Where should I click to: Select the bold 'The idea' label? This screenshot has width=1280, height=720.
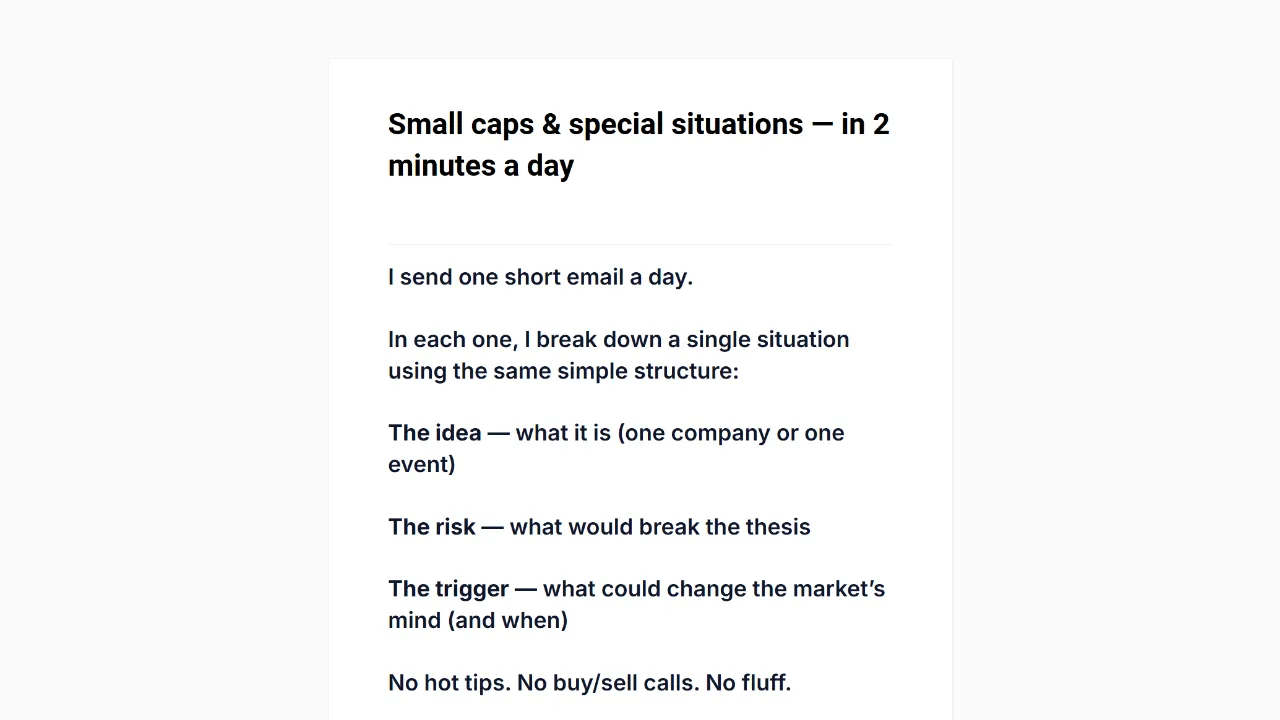(435, 433)
